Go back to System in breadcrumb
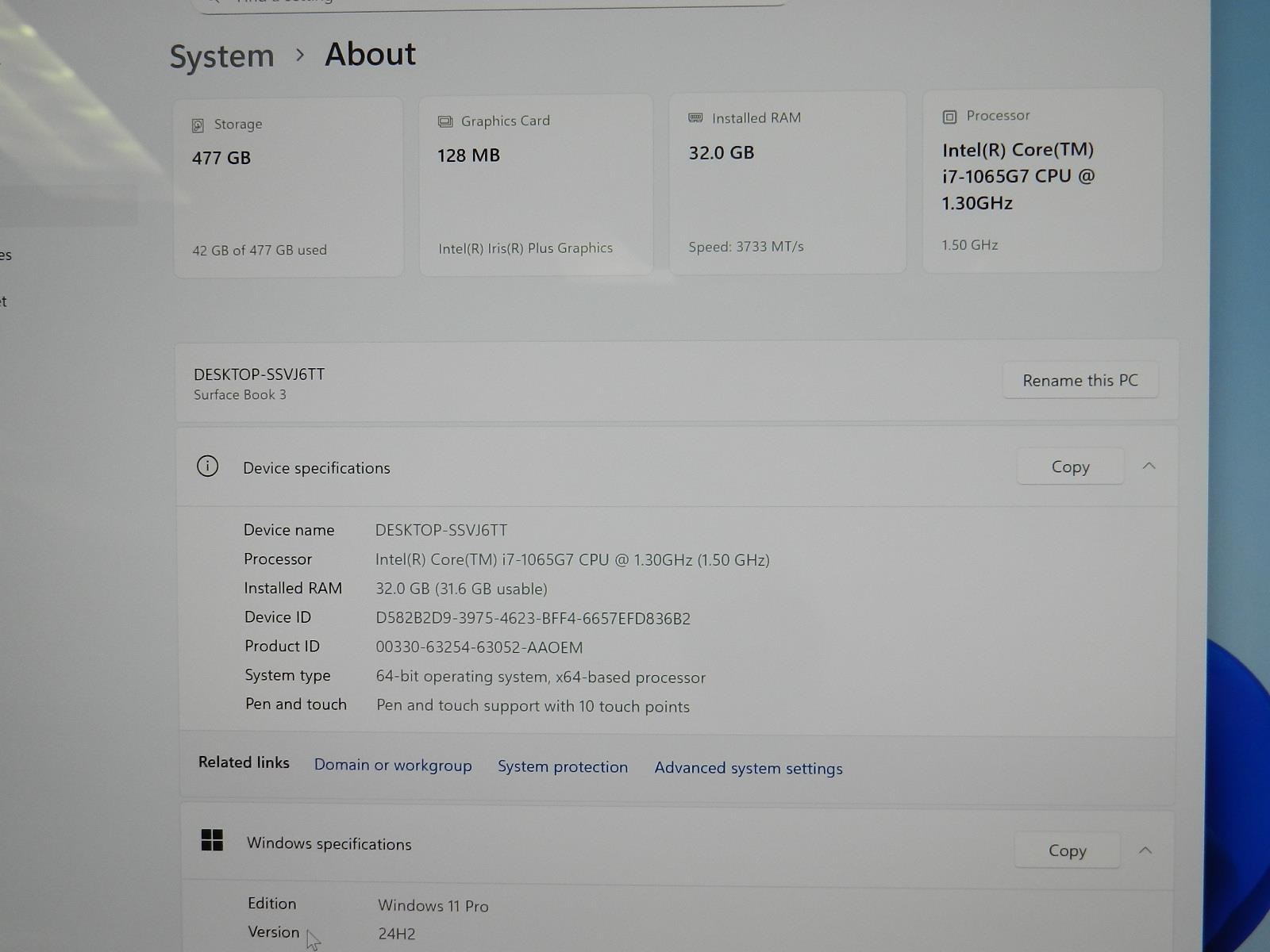The image size is (1270, 952). pyautogui.click(x=221, y=56)
